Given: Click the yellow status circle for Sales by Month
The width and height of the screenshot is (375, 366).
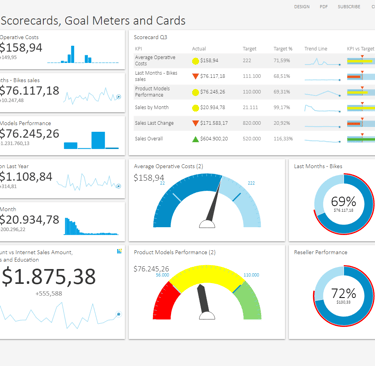Looking at the screenshot, I should [196, 108].
